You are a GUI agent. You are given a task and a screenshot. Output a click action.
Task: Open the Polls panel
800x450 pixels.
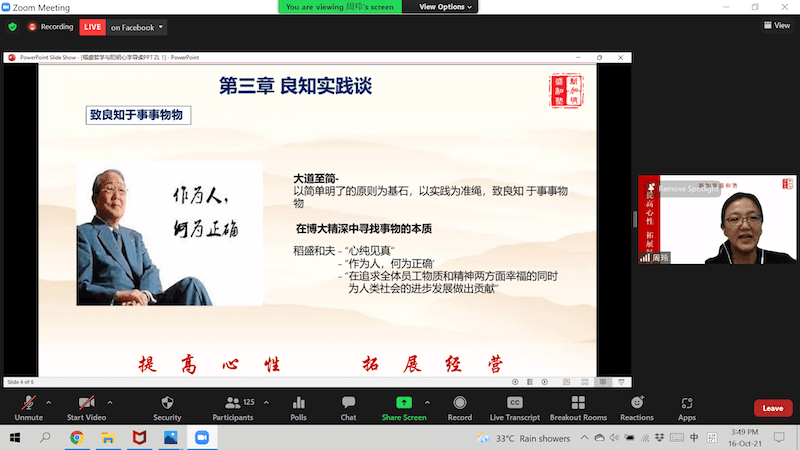point(298,403)
